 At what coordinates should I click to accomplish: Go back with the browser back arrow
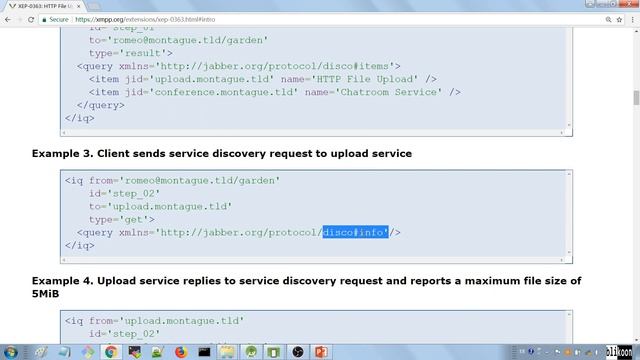point(8,20)
